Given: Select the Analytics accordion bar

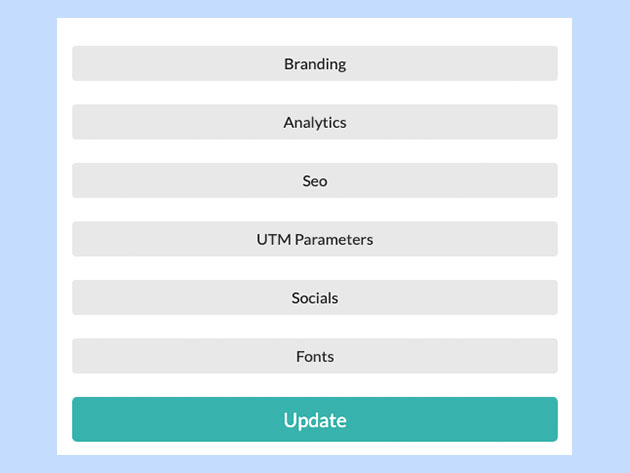Looking at the screenshot, I should (314, 122).
